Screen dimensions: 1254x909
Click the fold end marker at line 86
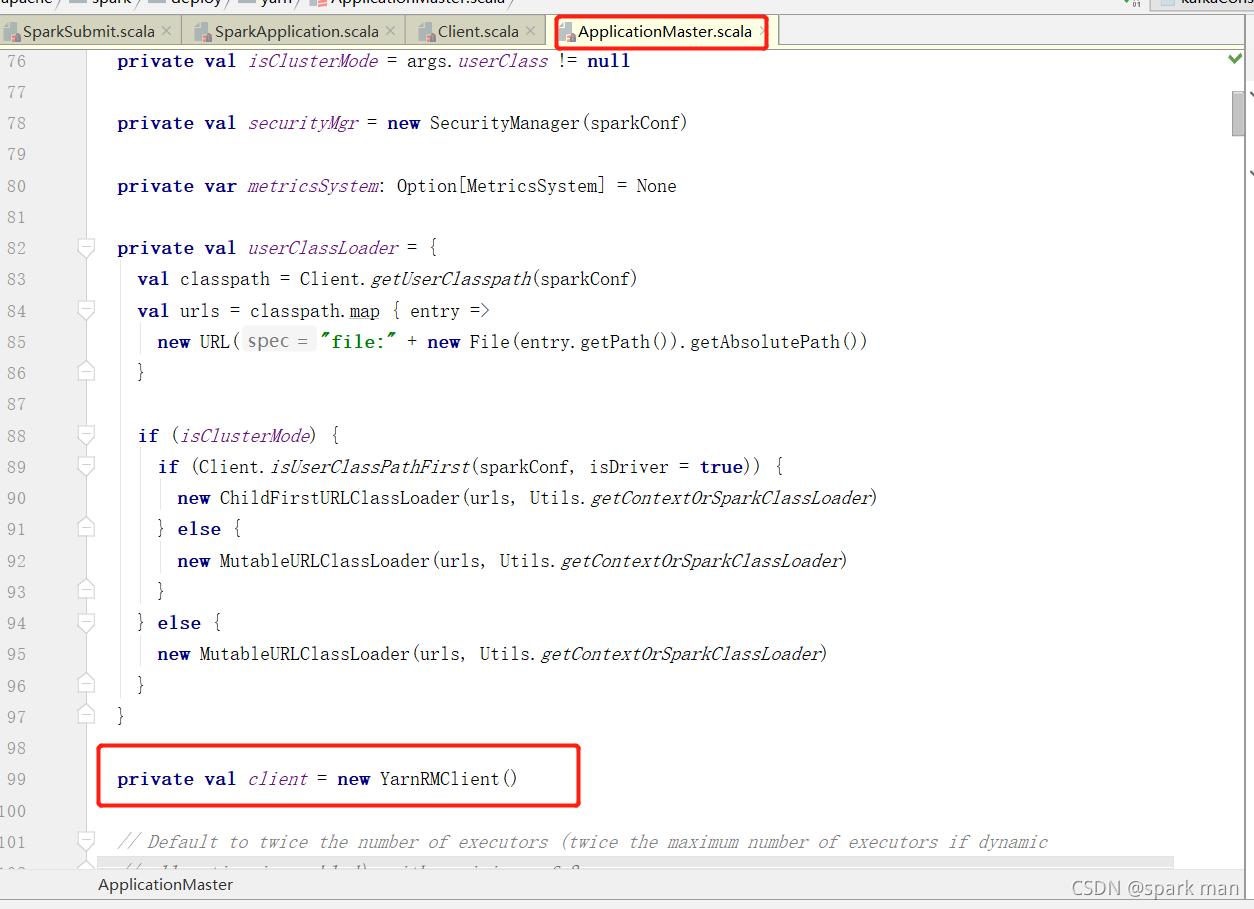(86, 373)
